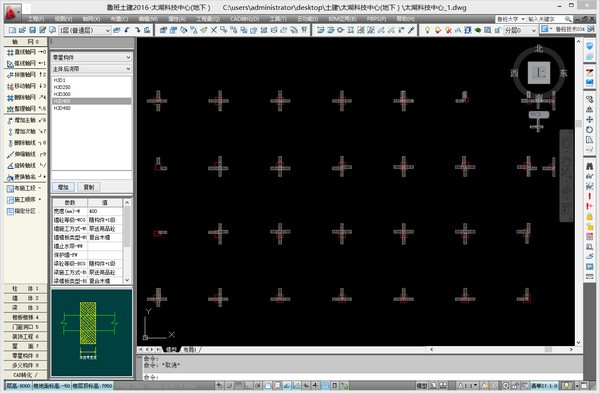Click the delete X icon in toolbar
Screen dimensions: 600x394
214,30
